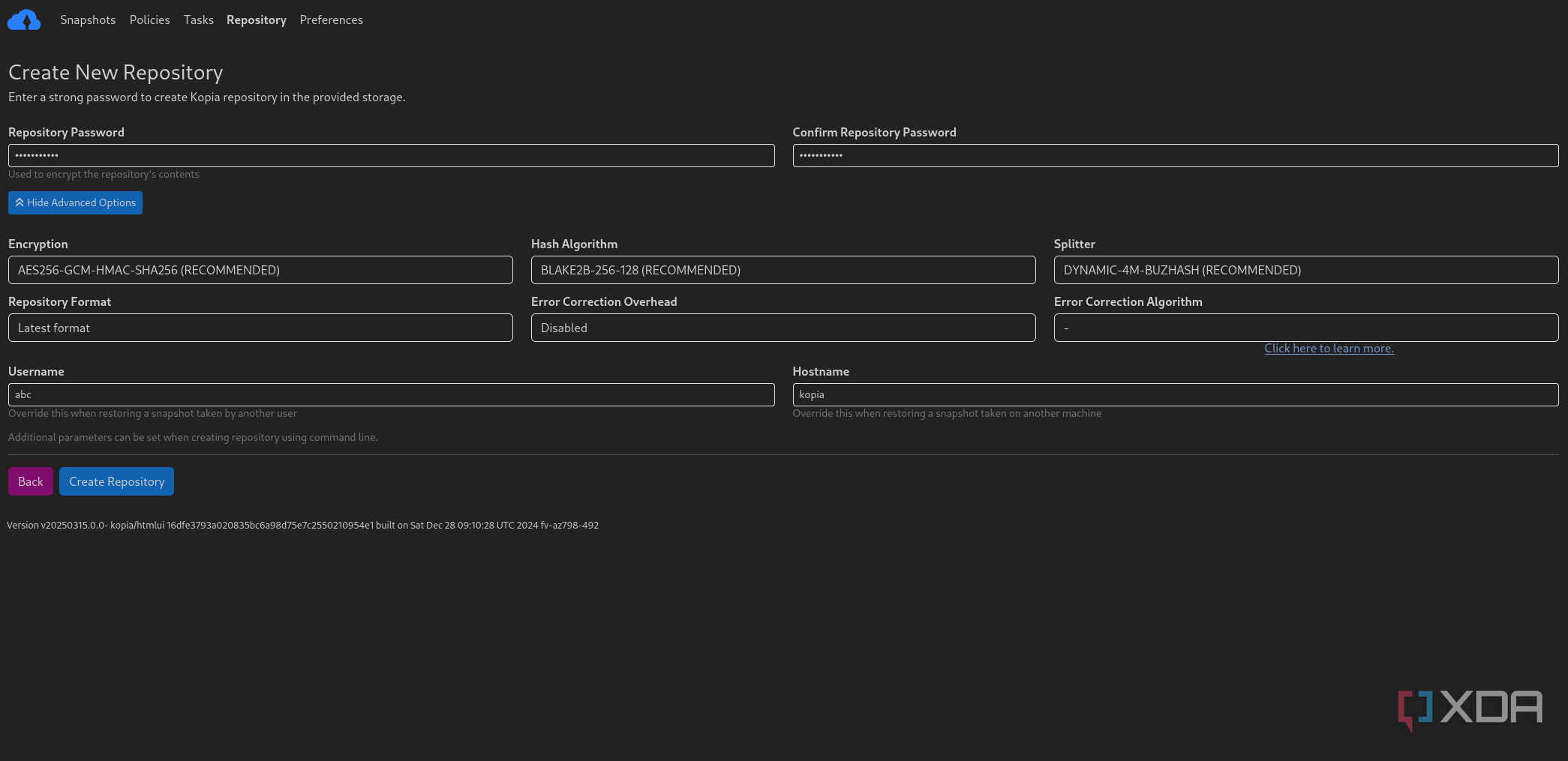The image size is (1568, 761).
Task: Open the Error Correction Algorithm dropdown
Action: click(x=1306, y=328)
